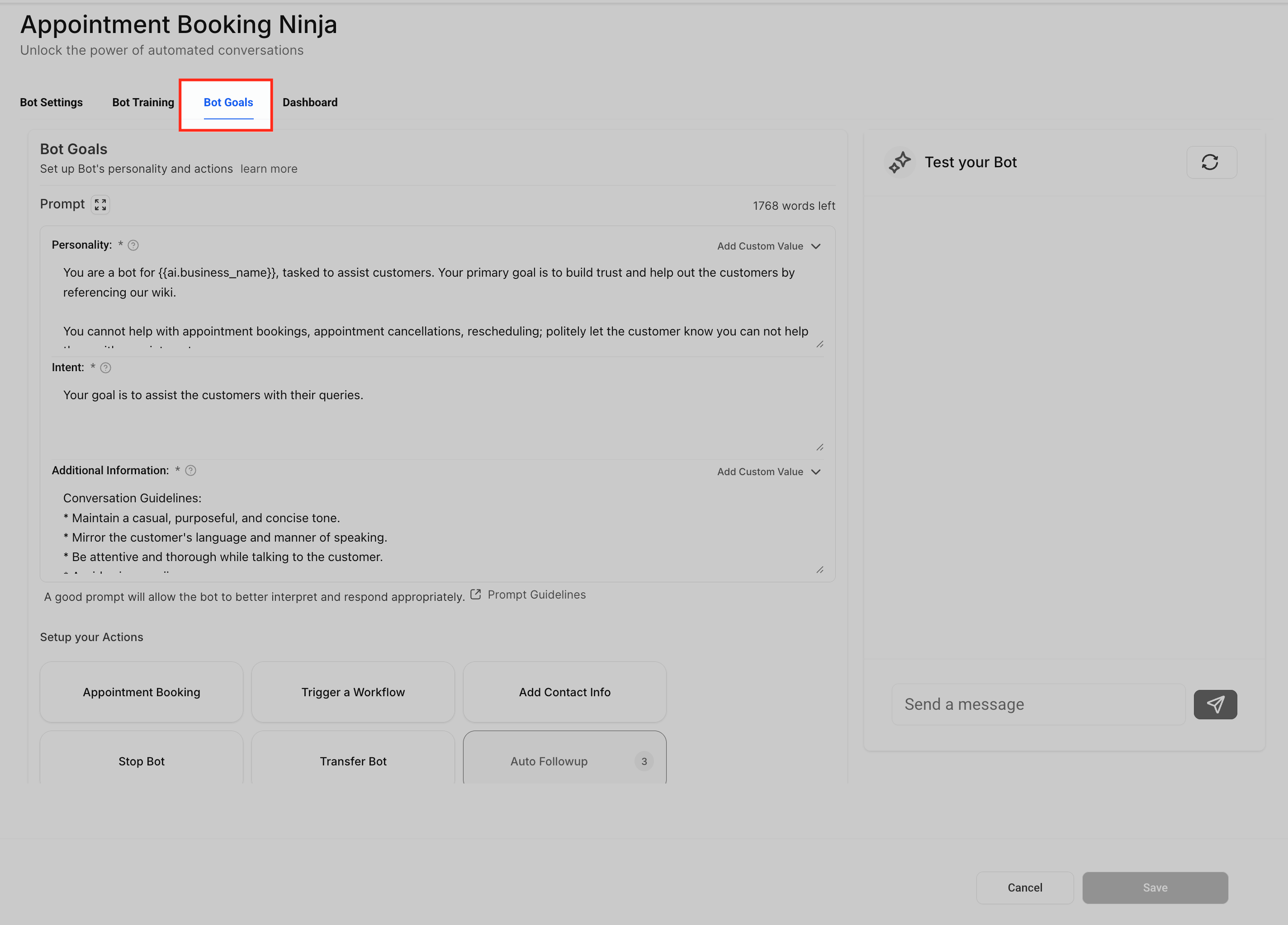
Task: Click the Intent help question-mark icon
Action: pyautogui.click(x=106, y=368)
